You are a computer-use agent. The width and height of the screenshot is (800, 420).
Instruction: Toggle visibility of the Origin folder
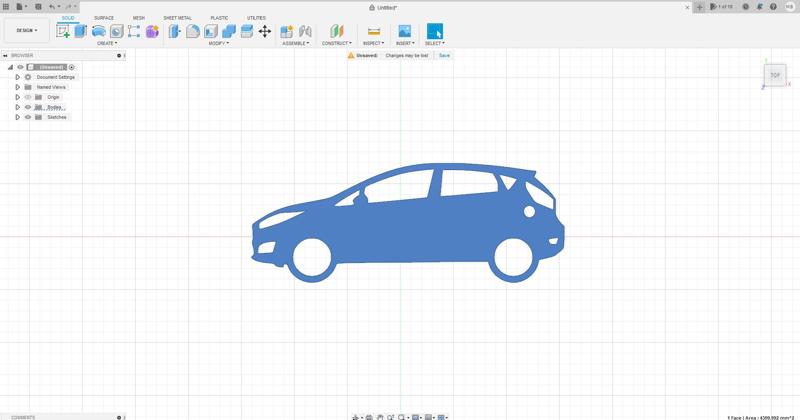tap(28, 97)
